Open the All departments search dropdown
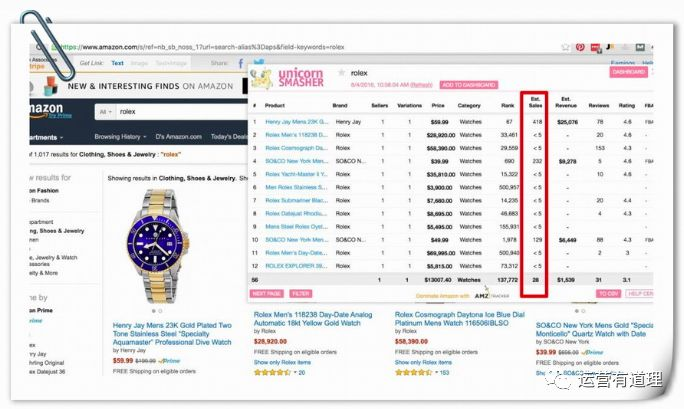 tap(105, 112)
